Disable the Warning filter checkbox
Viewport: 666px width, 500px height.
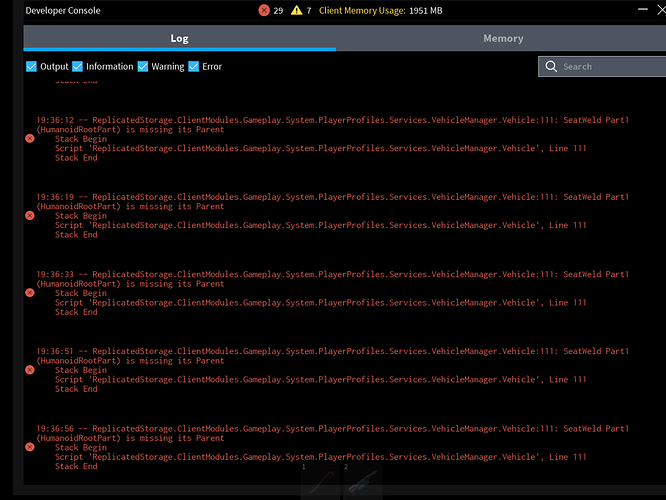pyautogui.click(x=143, y=67)
